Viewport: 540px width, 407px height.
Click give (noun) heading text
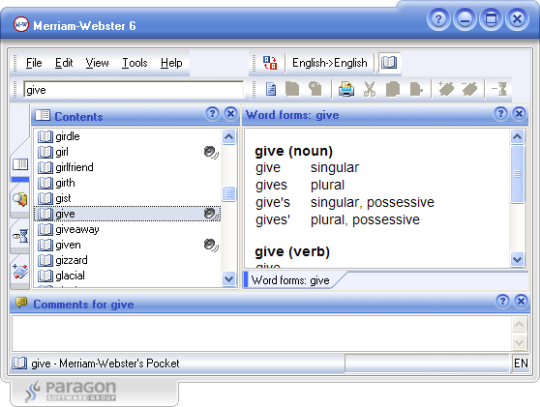(293, 151)
